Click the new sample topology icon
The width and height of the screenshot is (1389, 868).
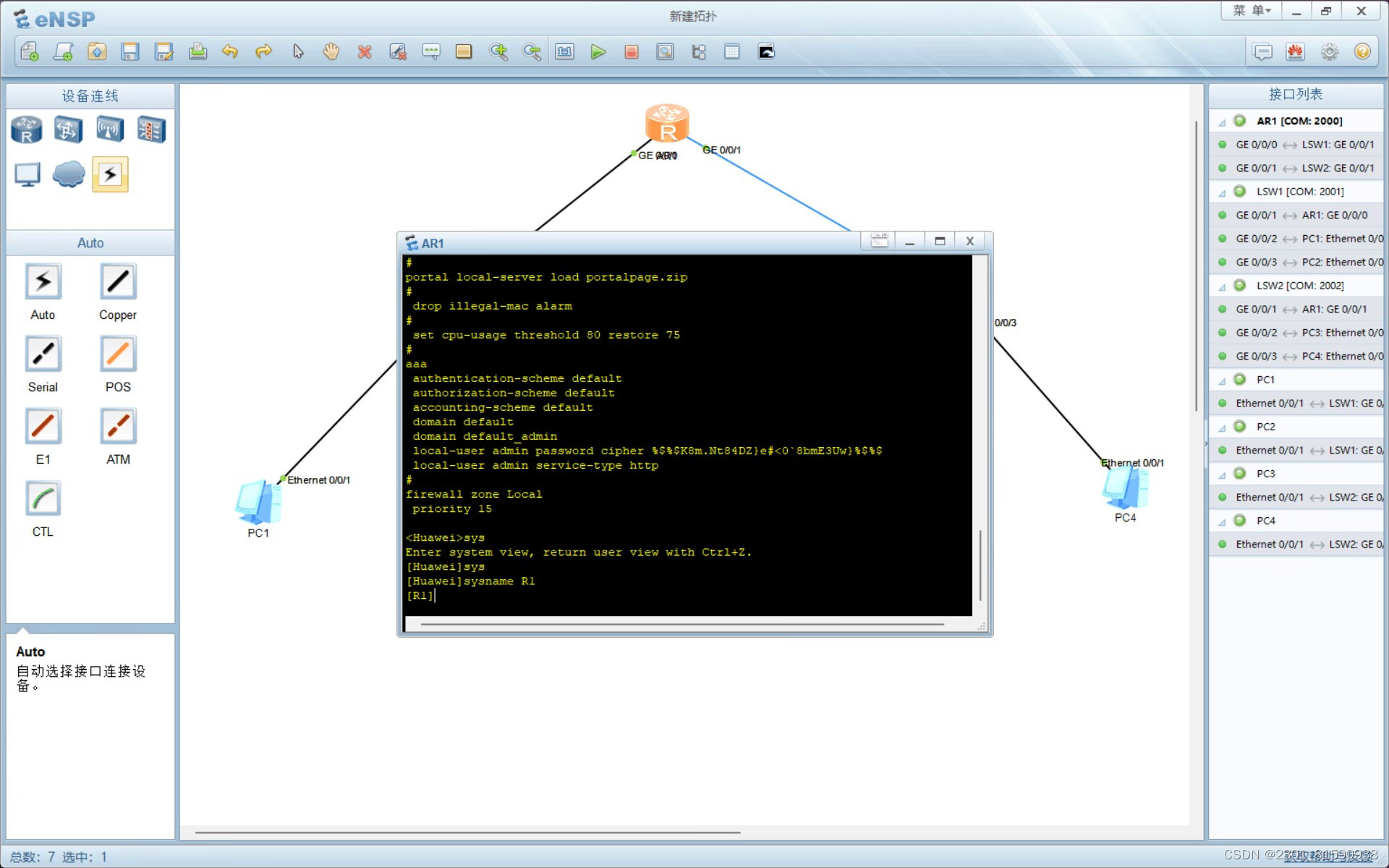tap(64, 51)
